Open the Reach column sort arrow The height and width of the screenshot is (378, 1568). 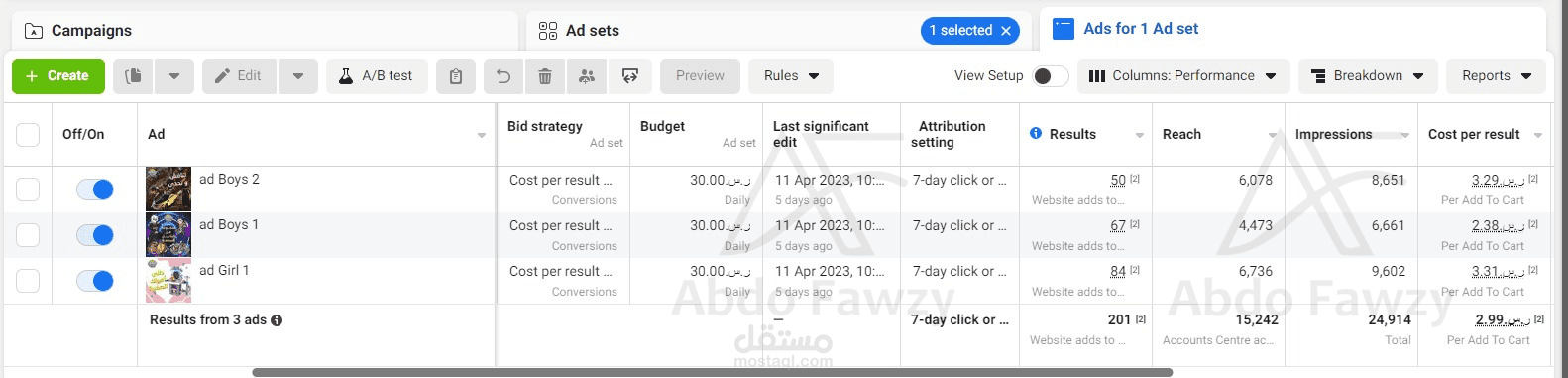tap(1273, 135)
